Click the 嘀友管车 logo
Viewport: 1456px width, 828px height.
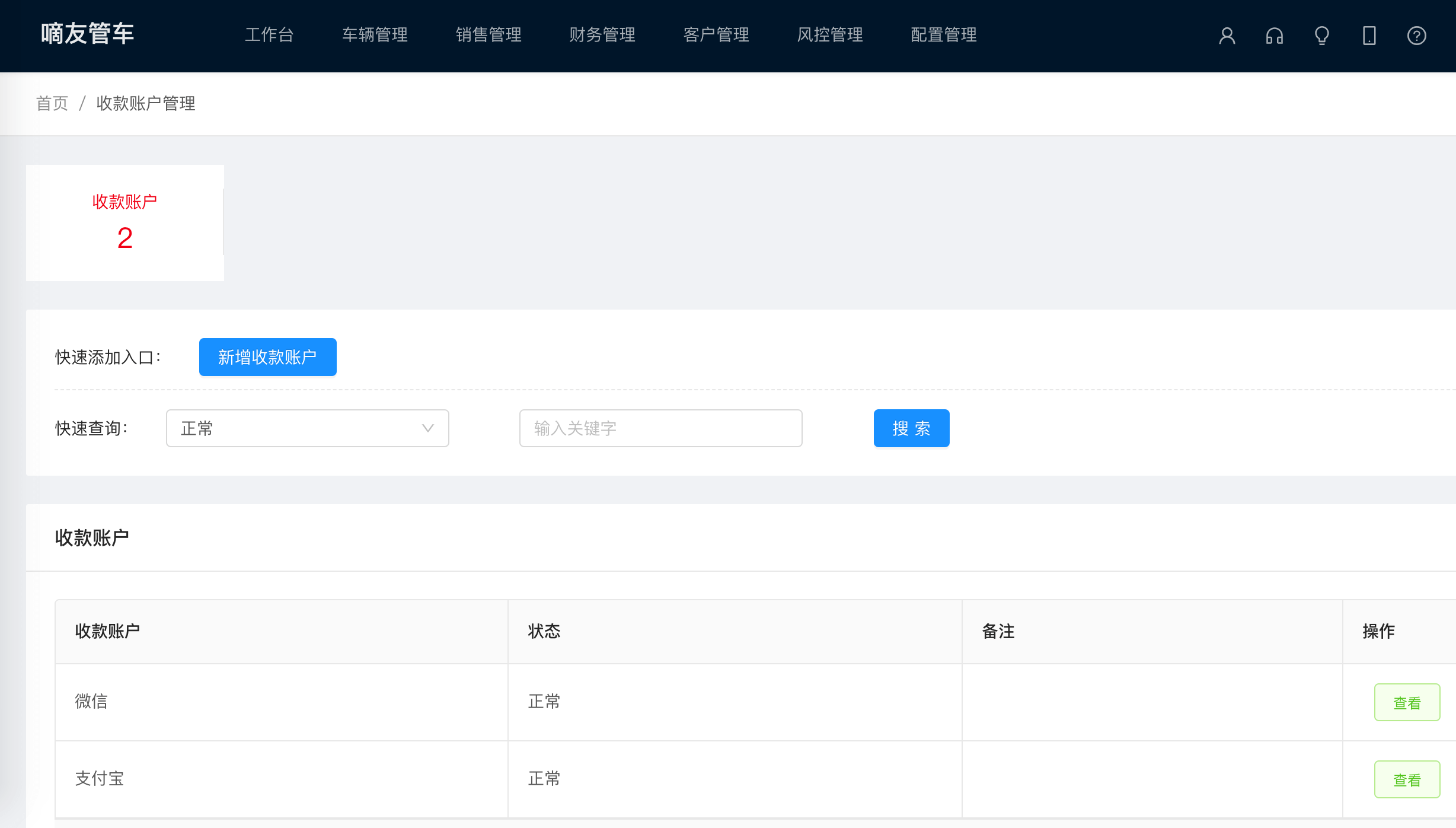pos(88,34)
